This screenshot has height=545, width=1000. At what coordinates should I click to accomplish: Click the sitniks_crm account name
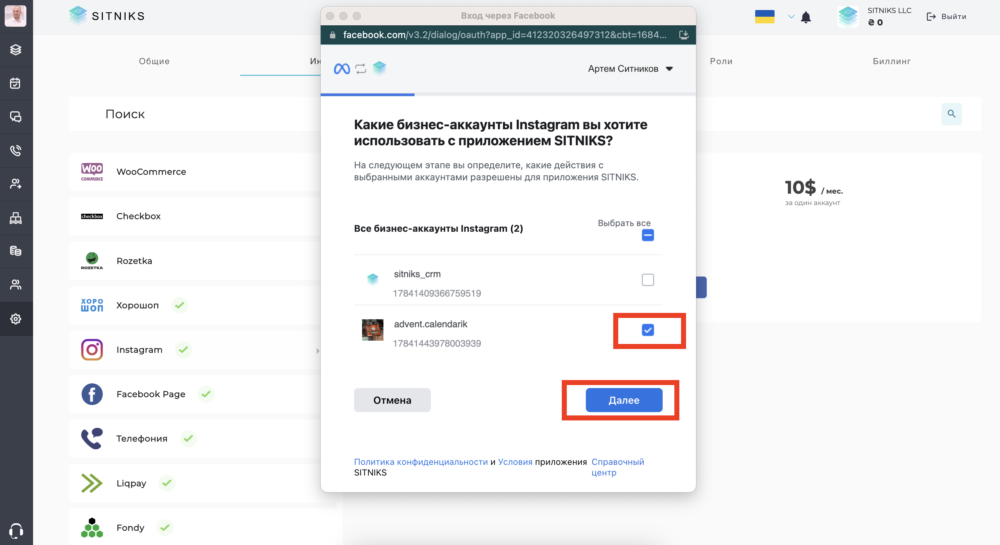coord(417,274)
